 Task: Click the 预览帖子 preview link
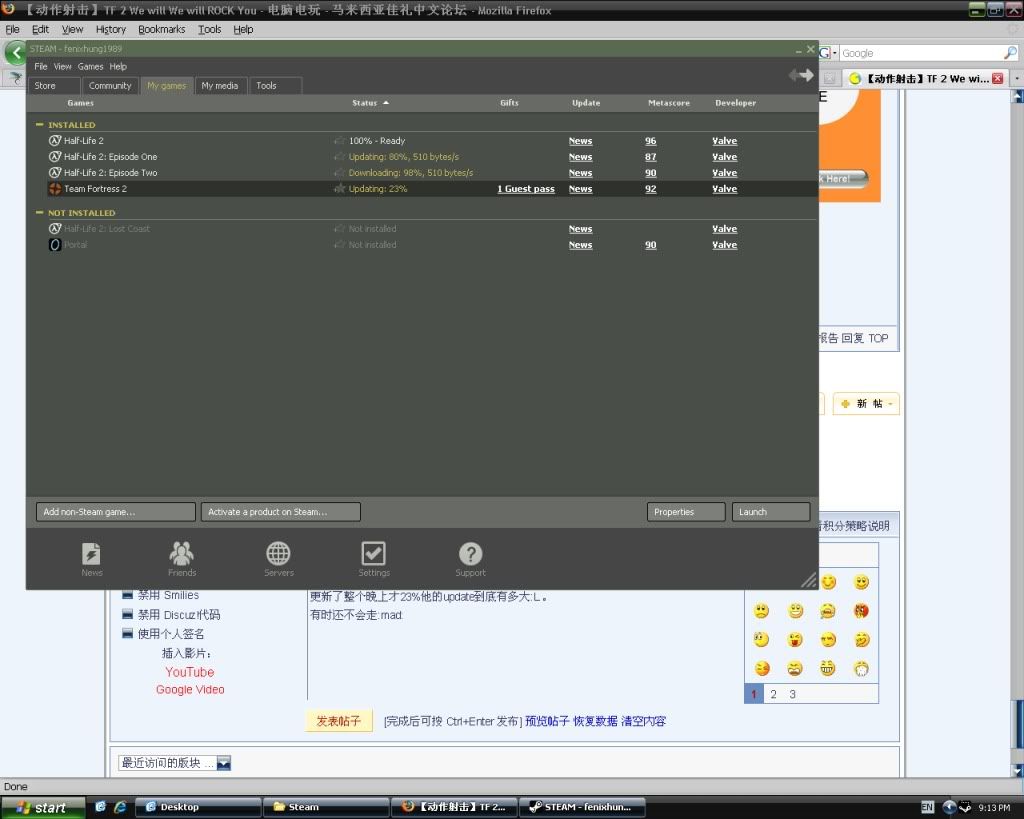[x=547, y=721]
